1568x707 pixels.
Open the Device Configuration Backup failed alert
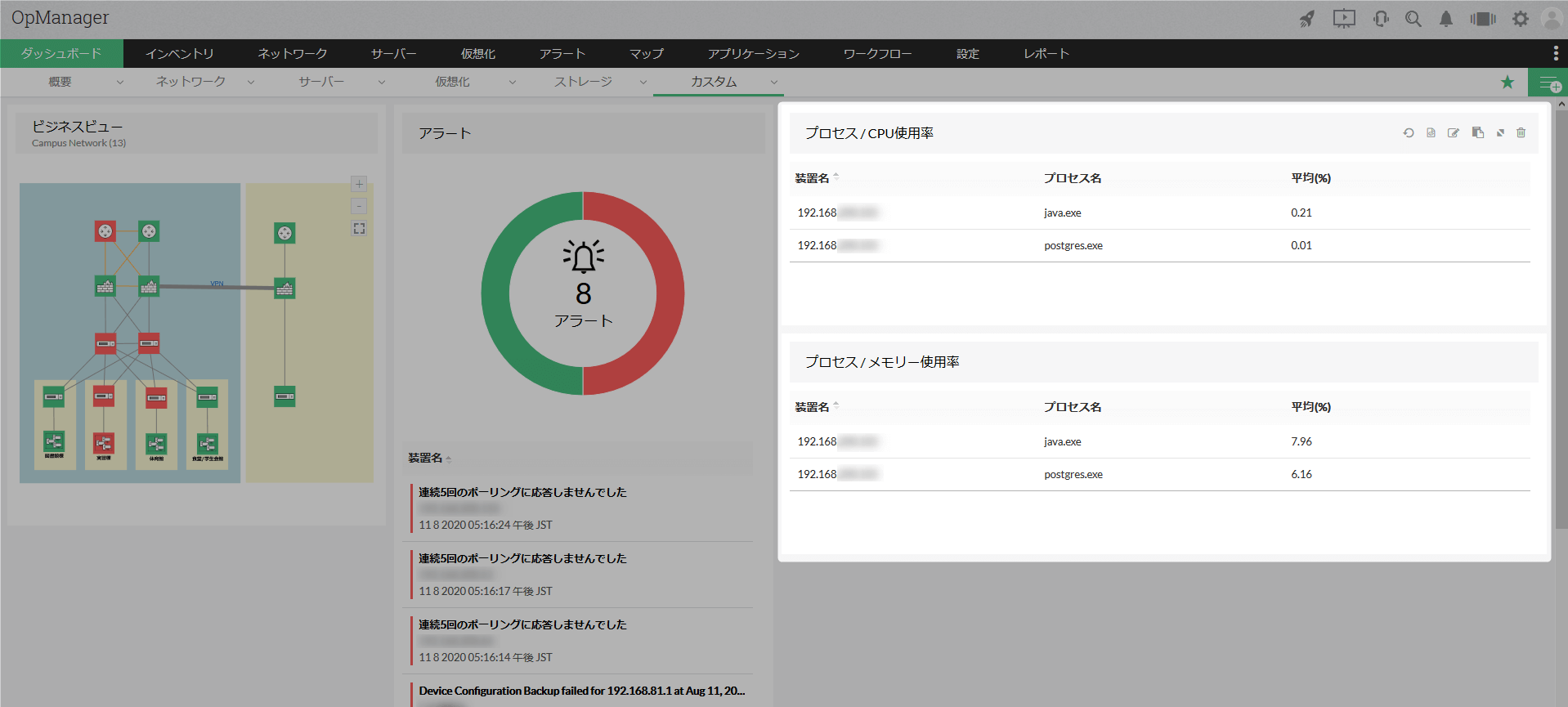[x=581, y=691]
